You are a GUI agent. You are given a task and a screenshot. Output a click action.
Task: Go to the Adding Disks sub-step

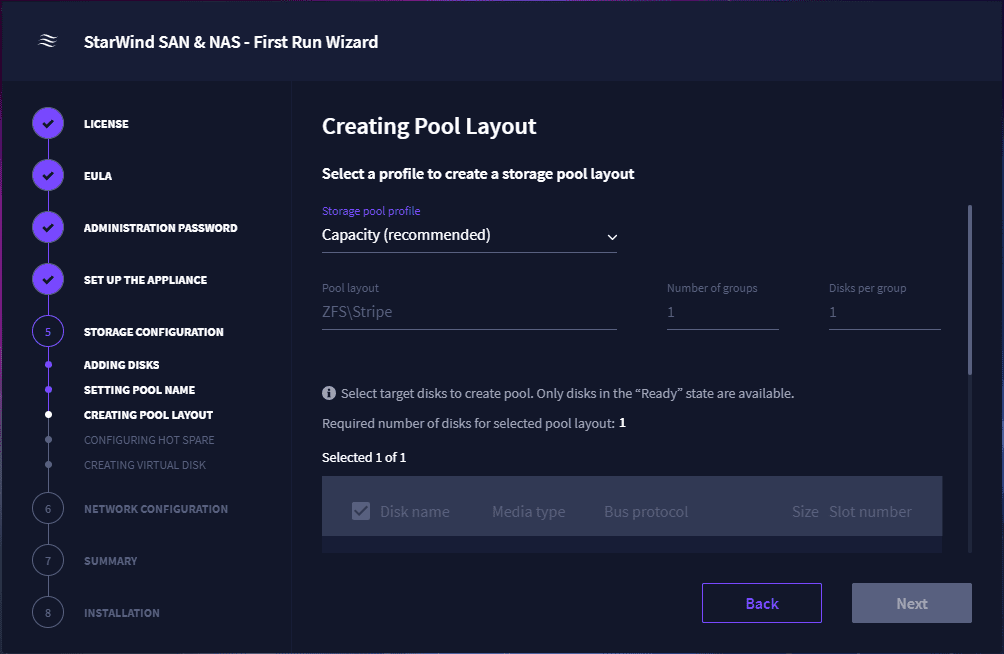122,364
